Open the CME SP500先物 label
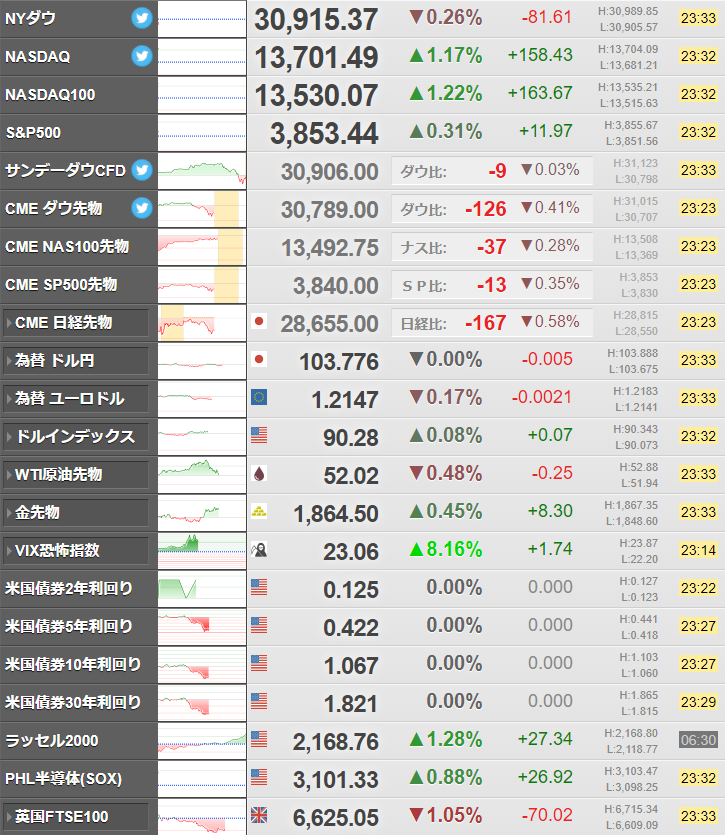The image size is (725, 835). (61, 284)
